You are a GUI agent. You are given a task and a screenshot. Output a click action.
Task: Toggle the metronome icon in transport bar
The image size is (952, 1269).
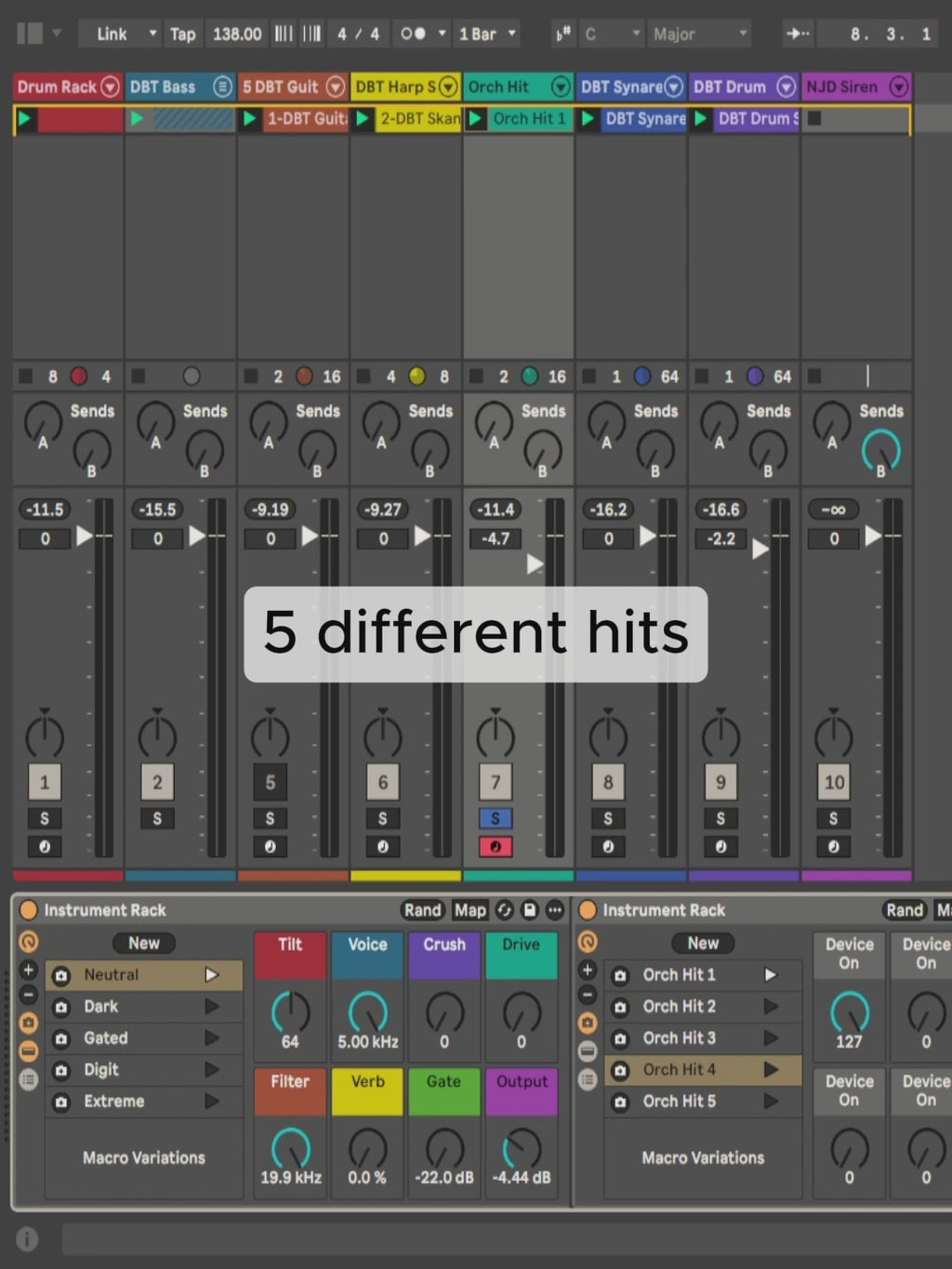(x=413, y=34)
